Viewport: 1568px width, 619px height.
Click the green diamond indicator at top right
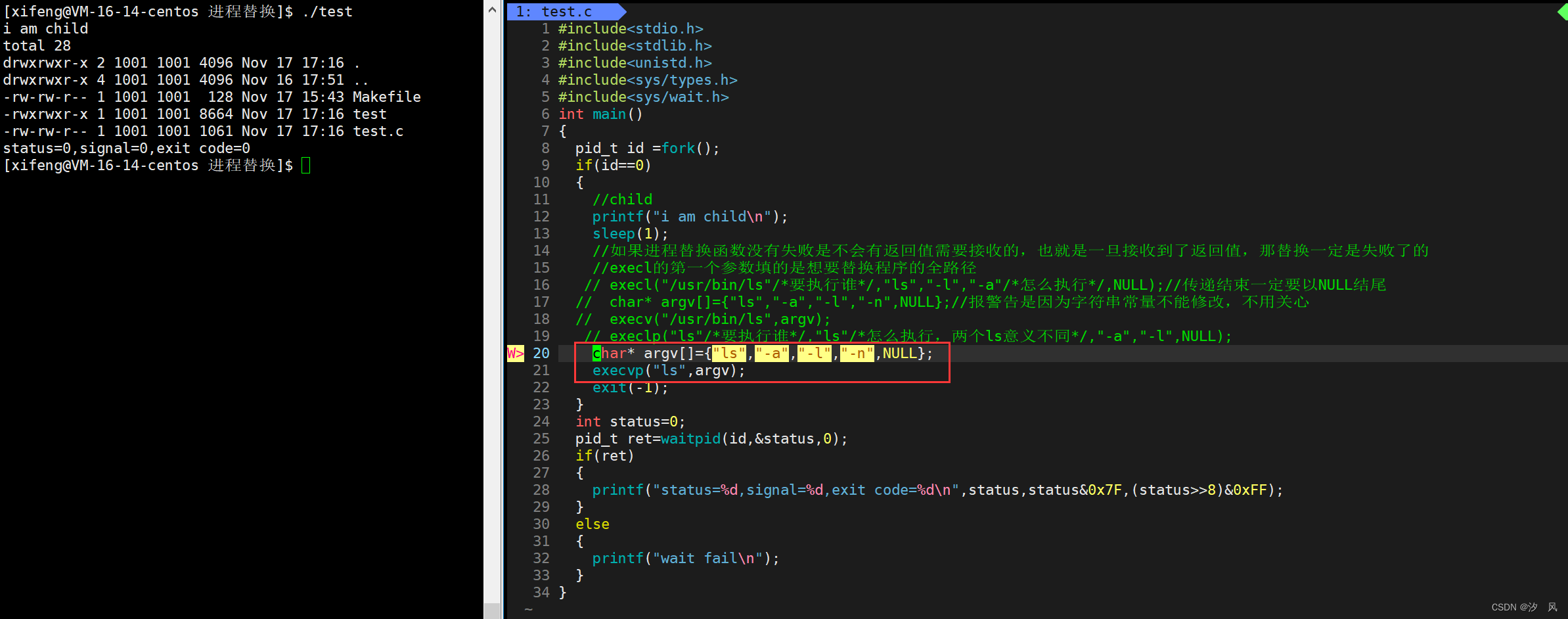1563,11
